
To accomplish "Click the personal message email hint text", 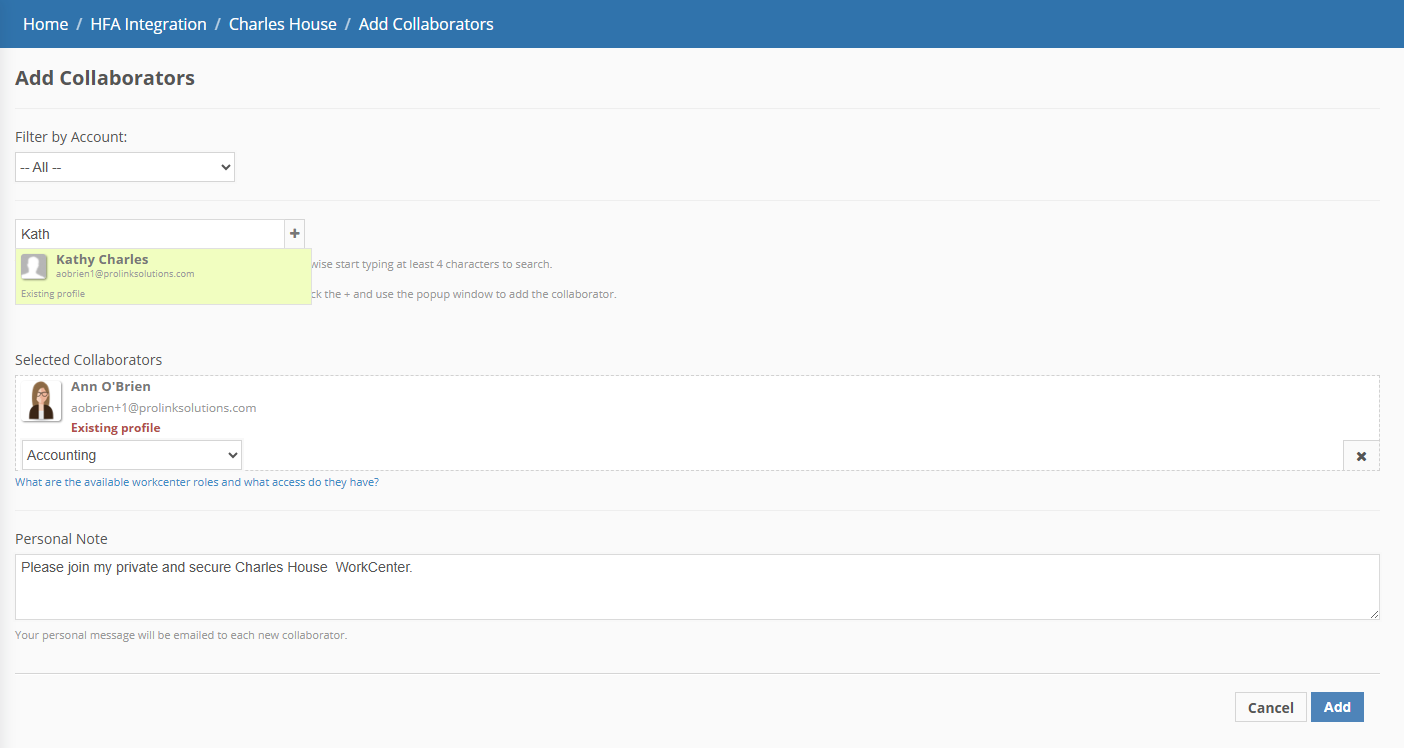I will (181, 635).
